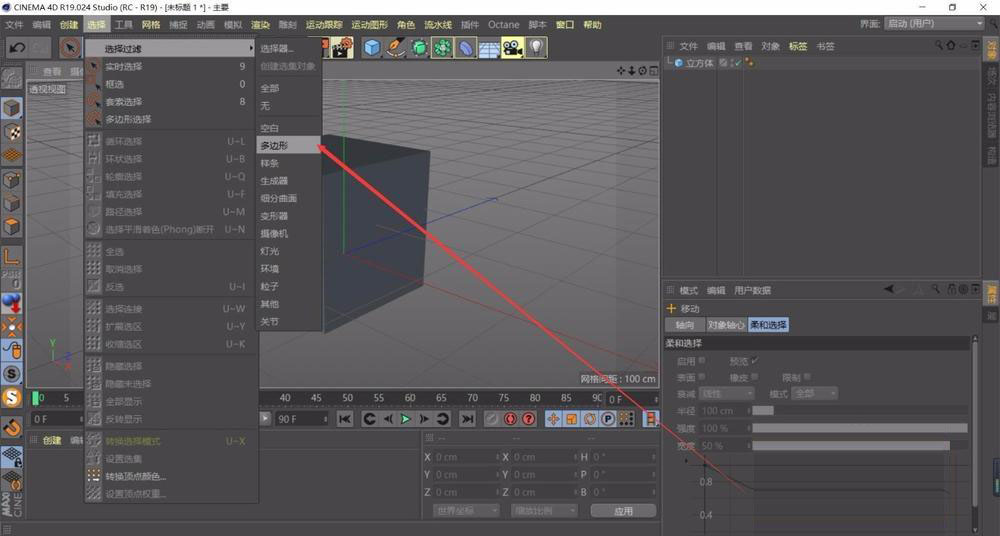The height and width of the screenshot is (536, 1000).
Task: Activate Texture mode checkered cube icon
Action: [x=11, y=132]
